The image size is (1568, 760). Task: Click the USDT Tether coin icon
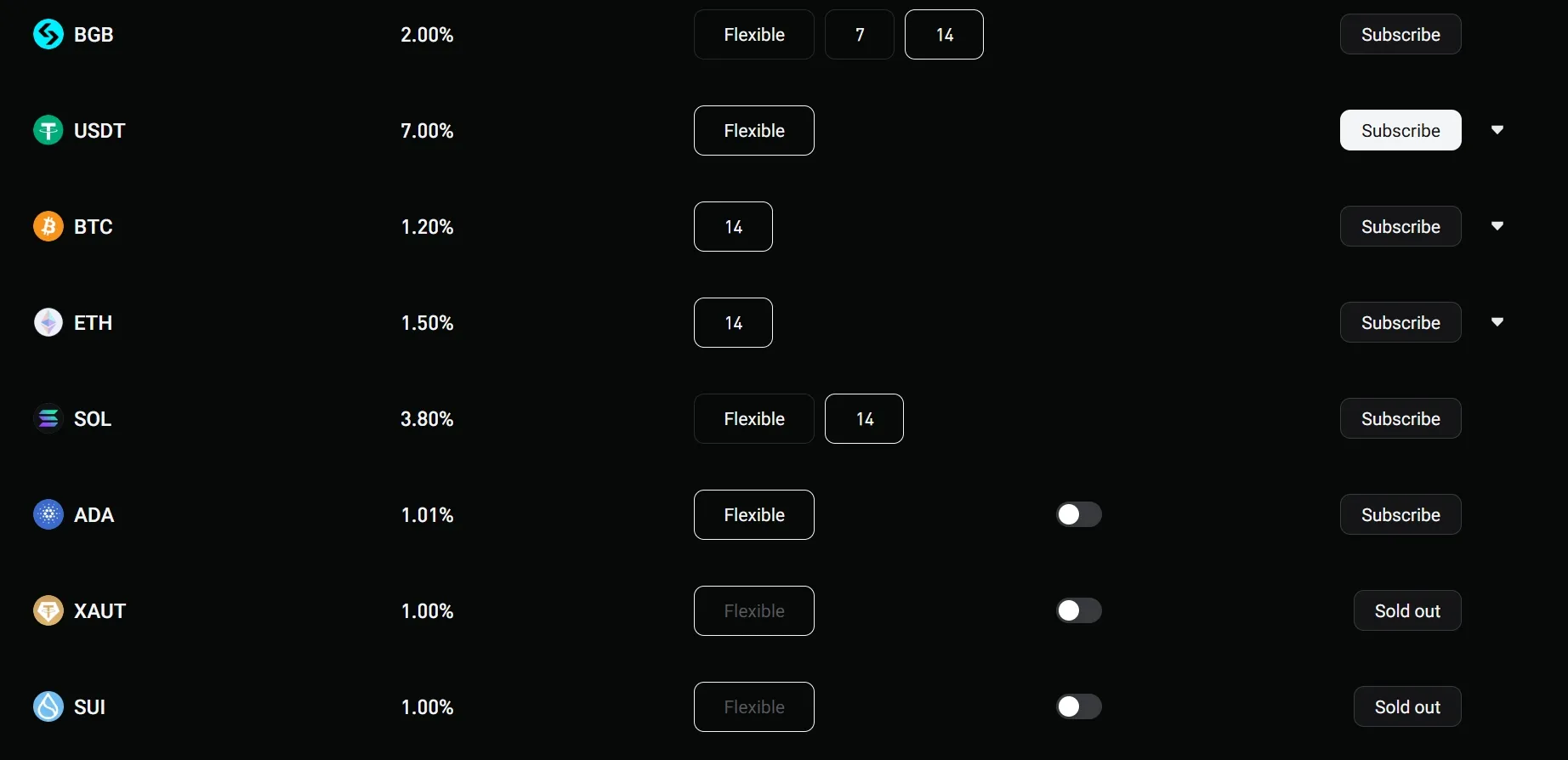(x=48, y=131)
